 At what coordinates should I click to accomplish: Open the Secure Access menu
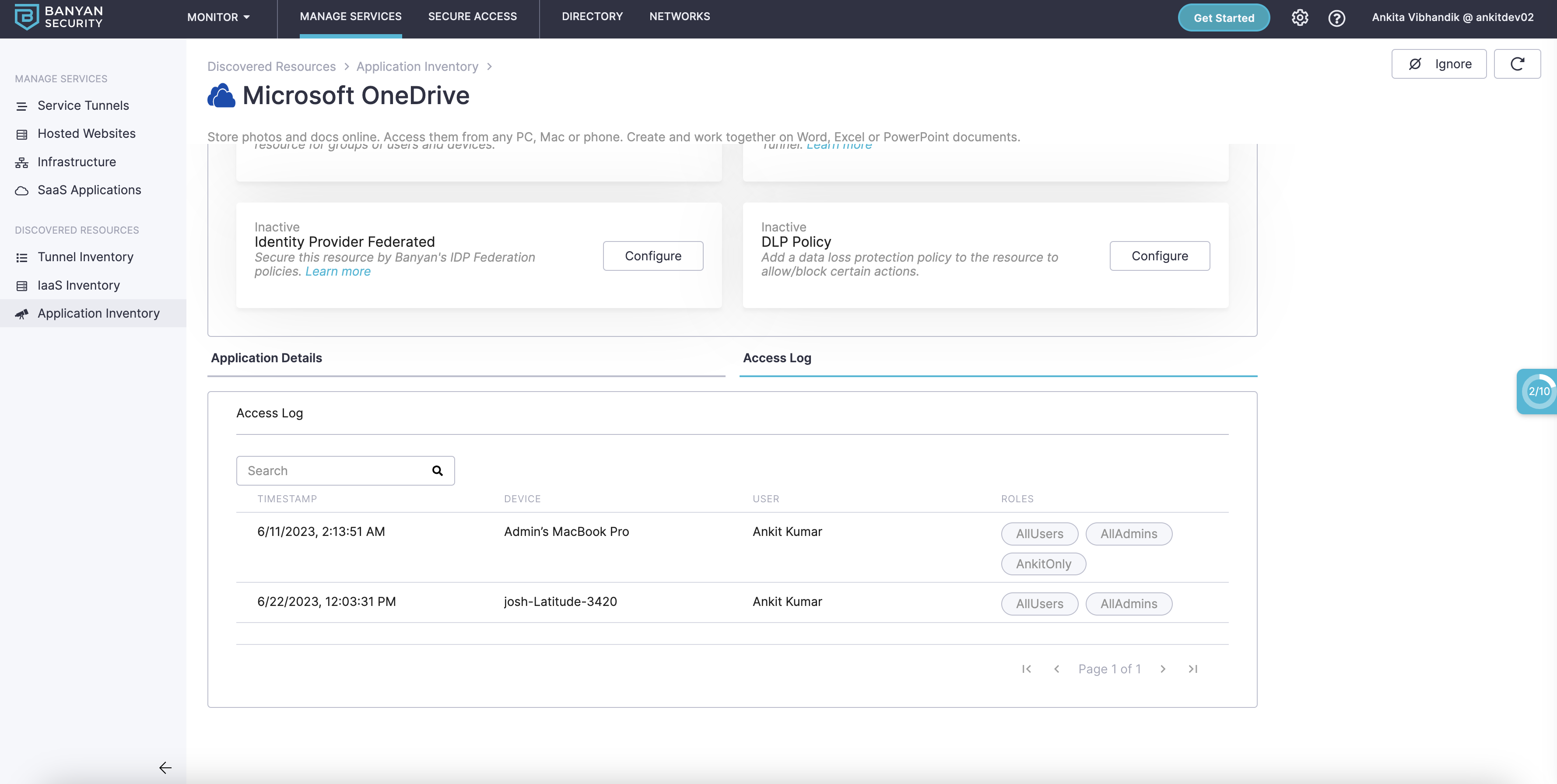[472, 17]
